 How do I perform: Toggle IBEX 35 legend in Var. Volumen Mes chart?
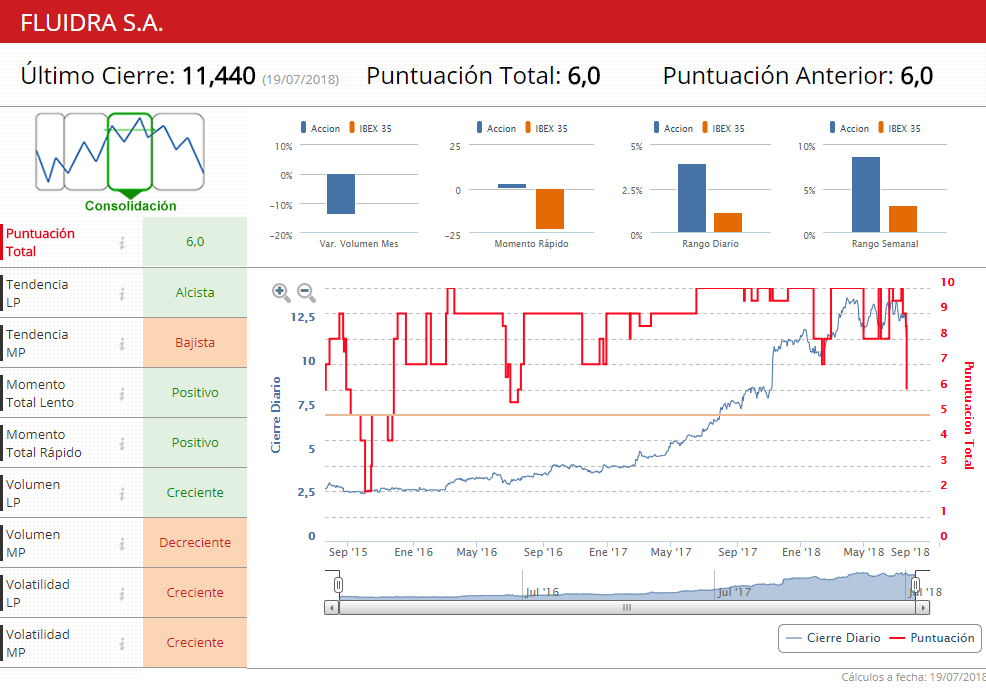pos(370,128)
